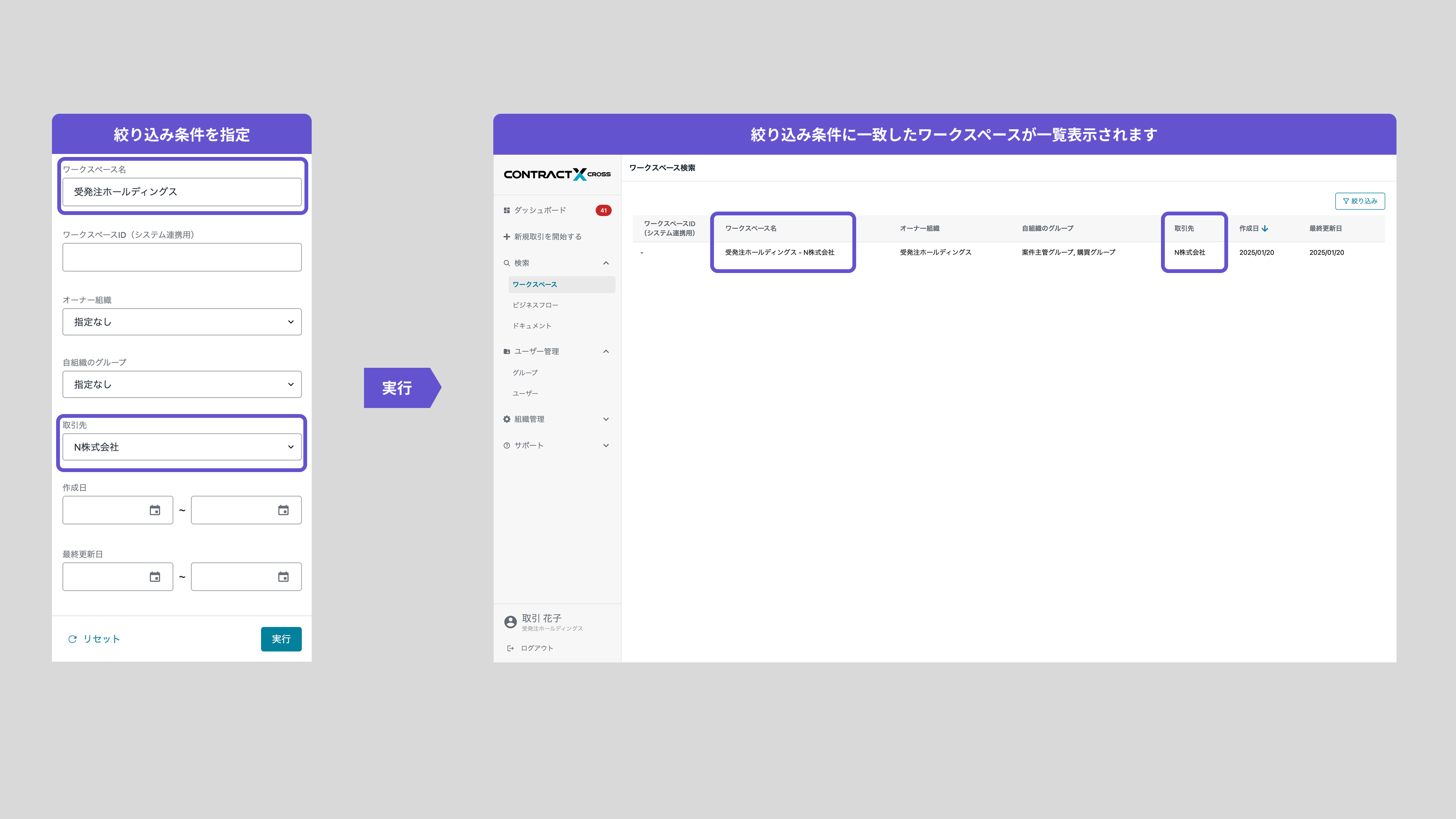Click the user avatar icon for 取引 花子

point(510,622)
